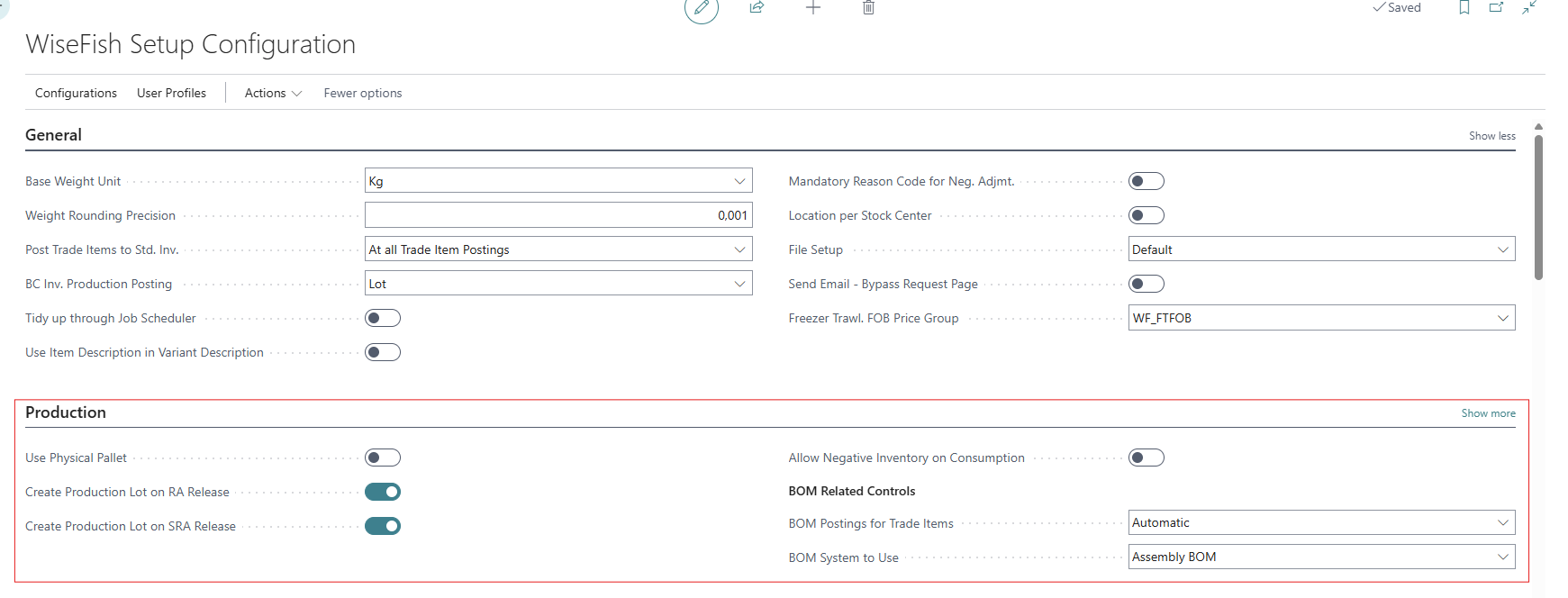Toggle Use Item Description in Variant Description
The image size is (1568, 598).
pyautogui.click(x=383, y=352)
